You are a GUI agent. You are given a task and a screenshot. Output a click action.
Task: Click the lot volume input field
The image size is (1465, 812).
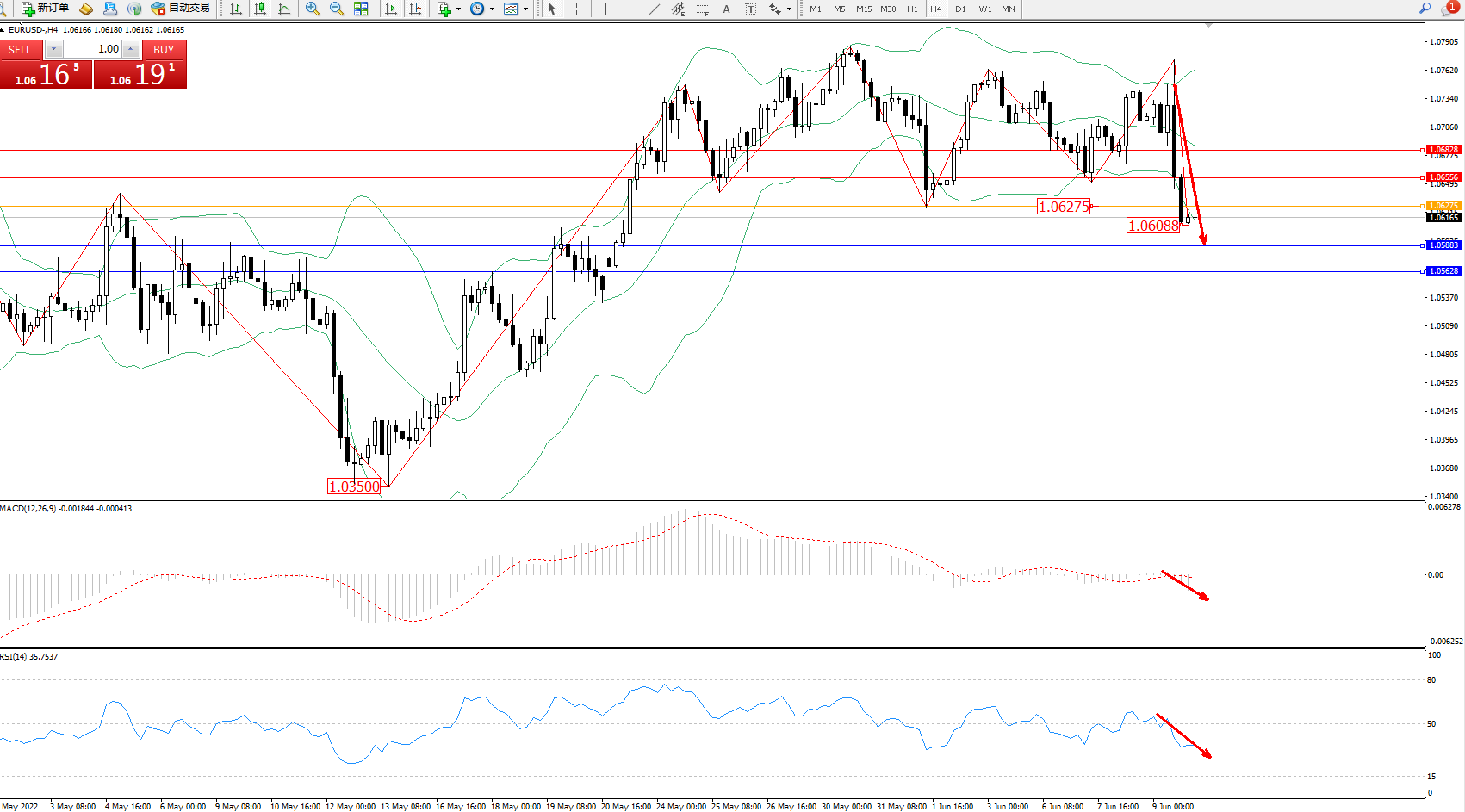pos(95,49)
